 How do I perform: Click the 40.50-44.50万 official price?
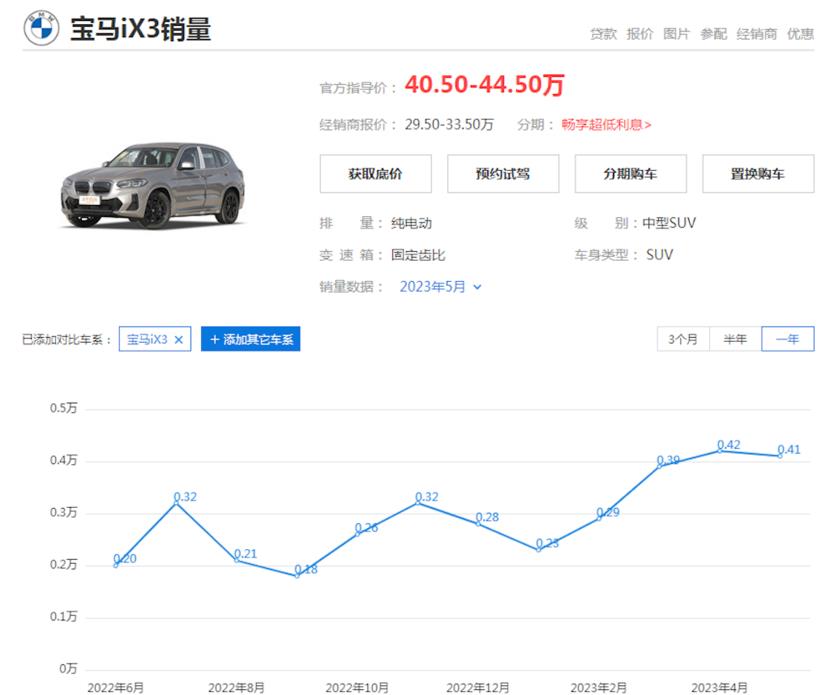tap(484, 85)
